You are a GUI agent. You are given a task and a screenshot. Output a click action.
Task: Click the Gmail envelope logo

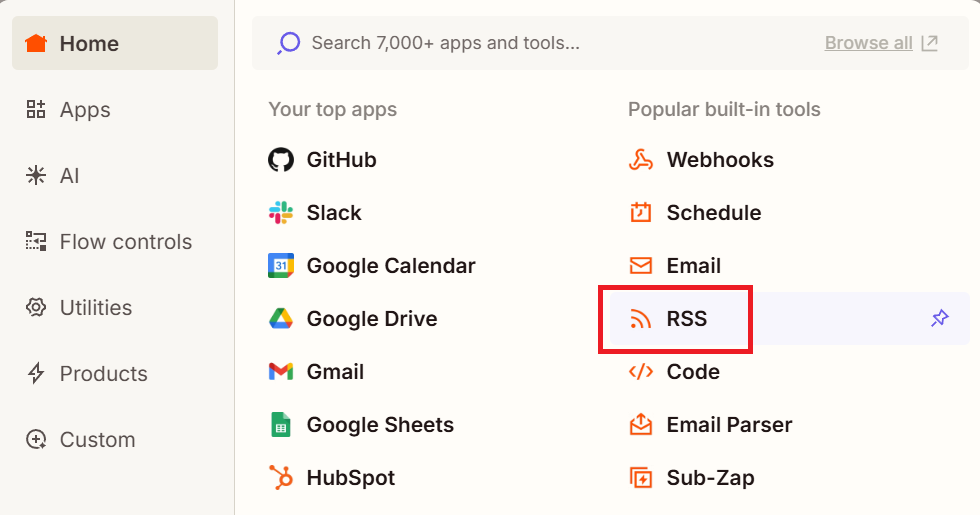281,371
